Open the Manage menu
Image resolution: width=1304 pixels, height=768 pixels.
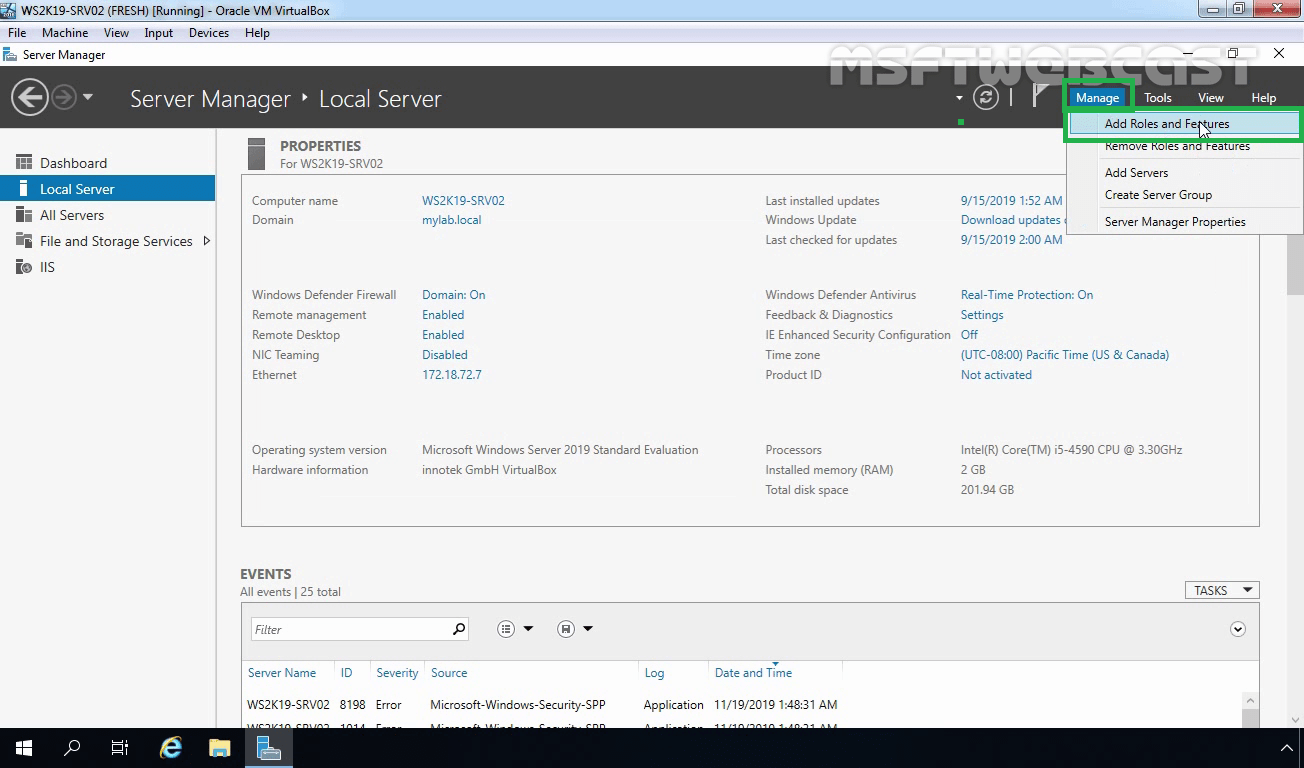[1097, 97]
